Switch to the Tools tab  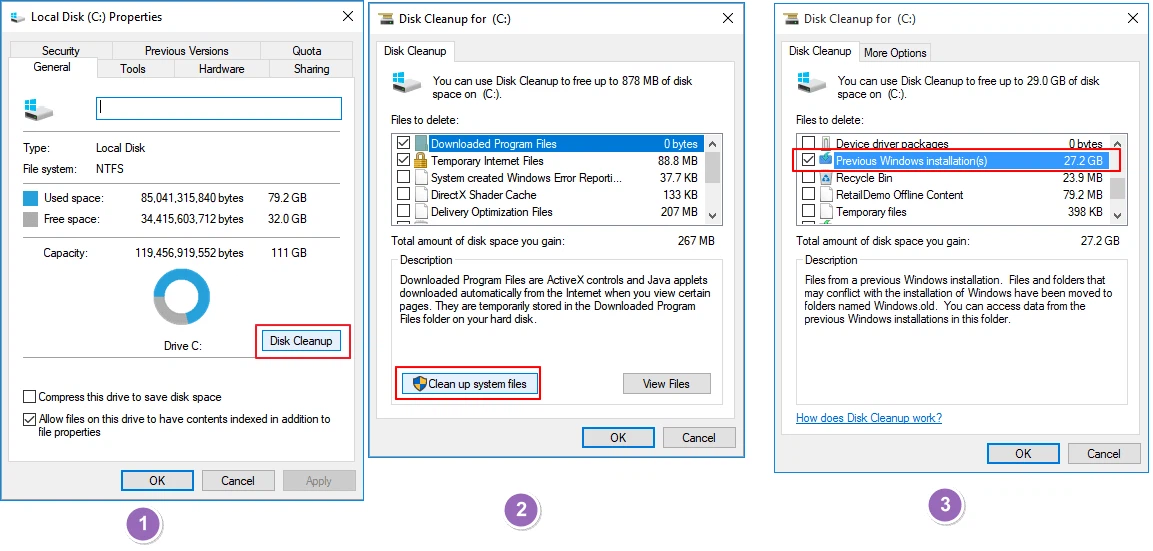[x=133, y=68]
